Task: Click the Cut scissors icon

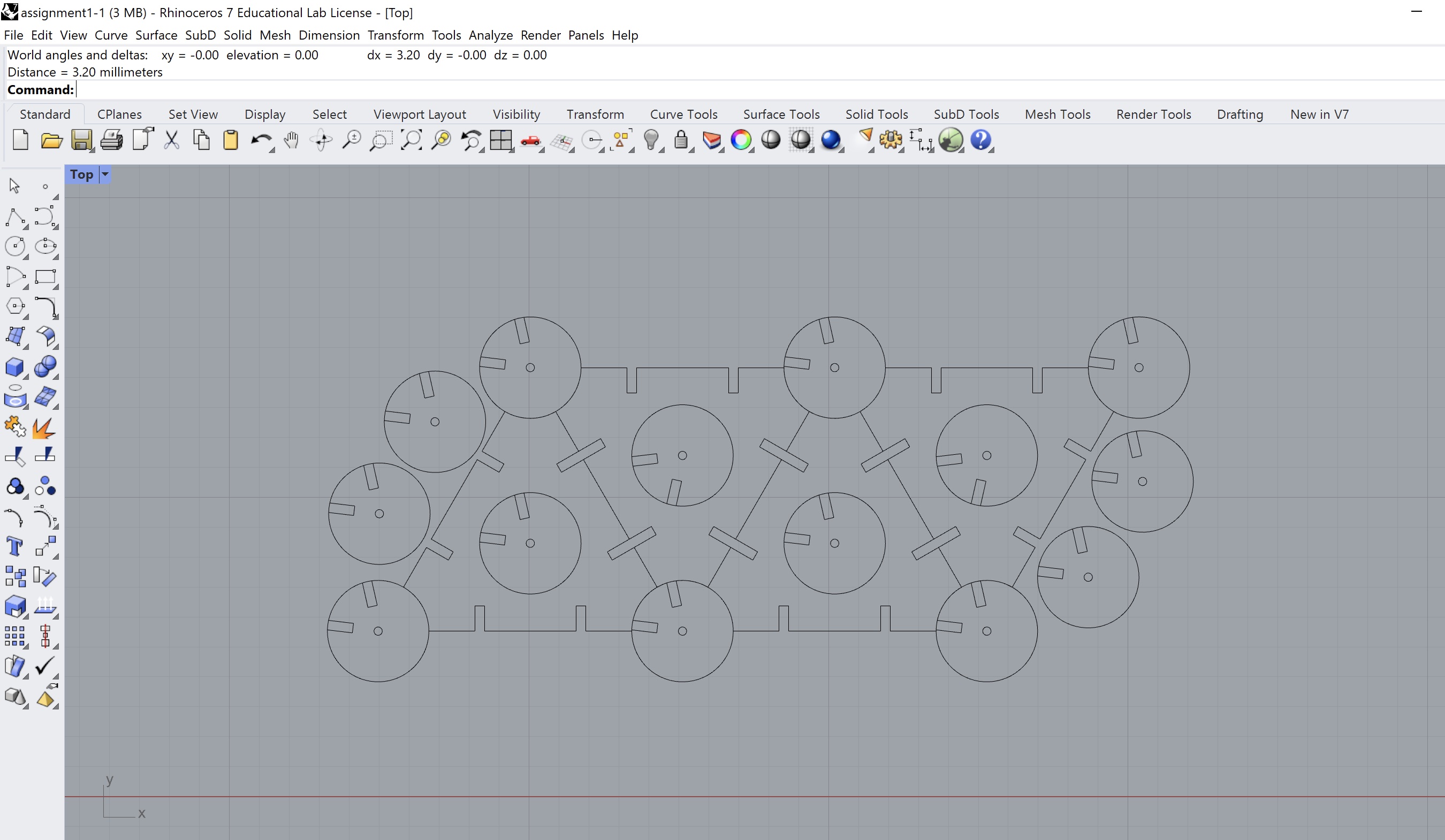Action: click(171, 140)
